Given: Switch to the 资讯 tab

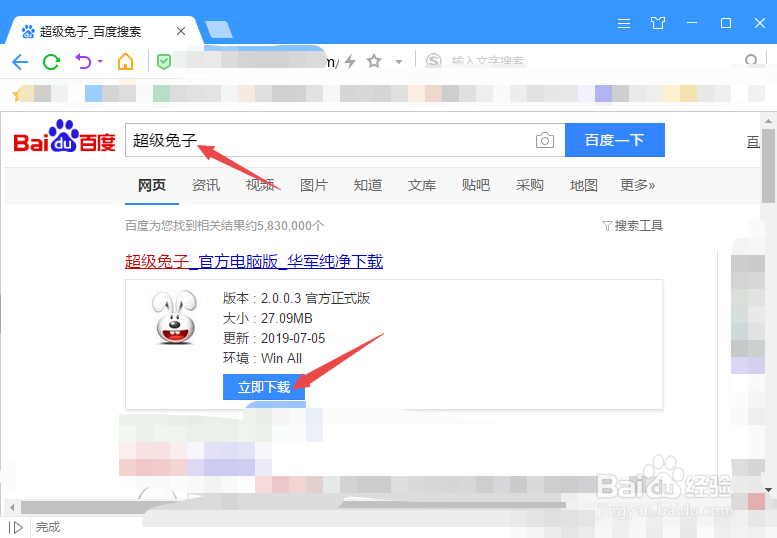Looking at the screenshot, I should click(x=206, y=185).
